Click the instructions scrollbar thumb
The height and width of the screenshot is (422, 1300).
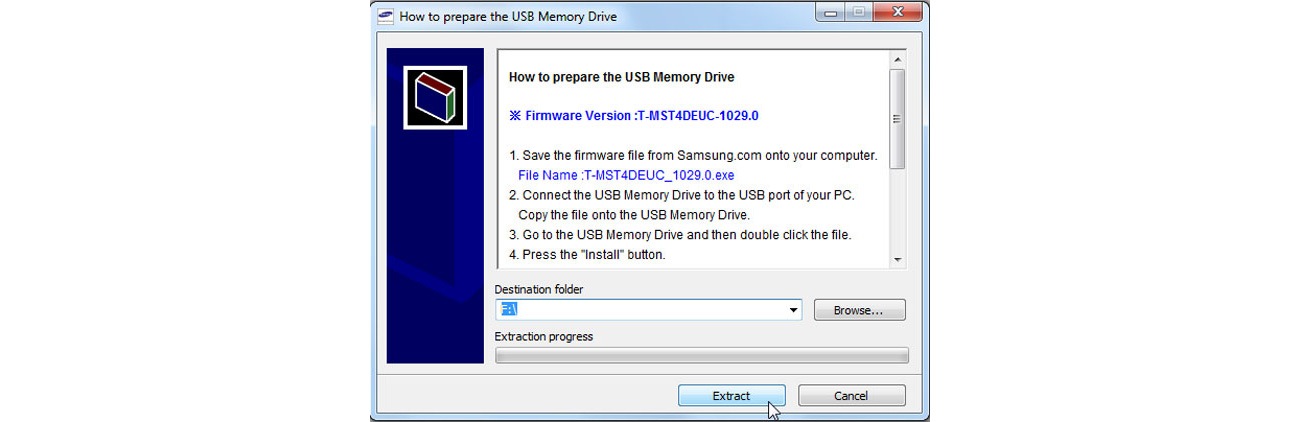pyautogui.click(x=897, y=119)
